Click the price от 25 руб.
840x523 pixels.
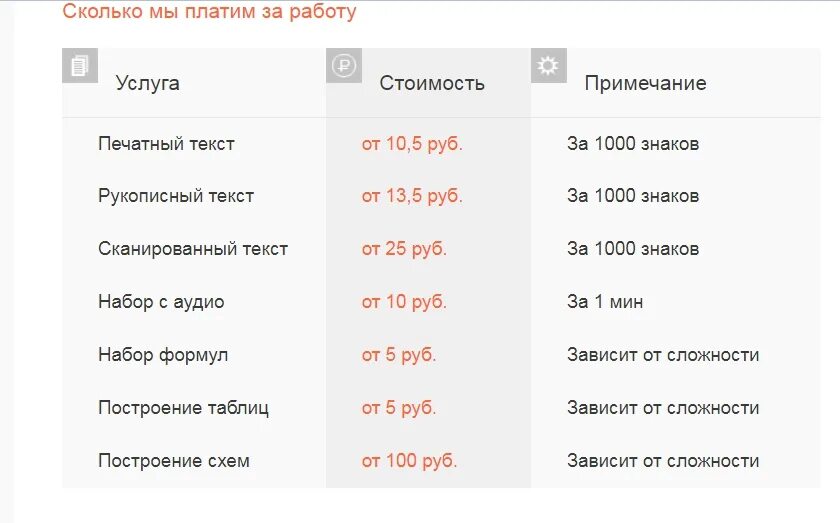[404, 249]
